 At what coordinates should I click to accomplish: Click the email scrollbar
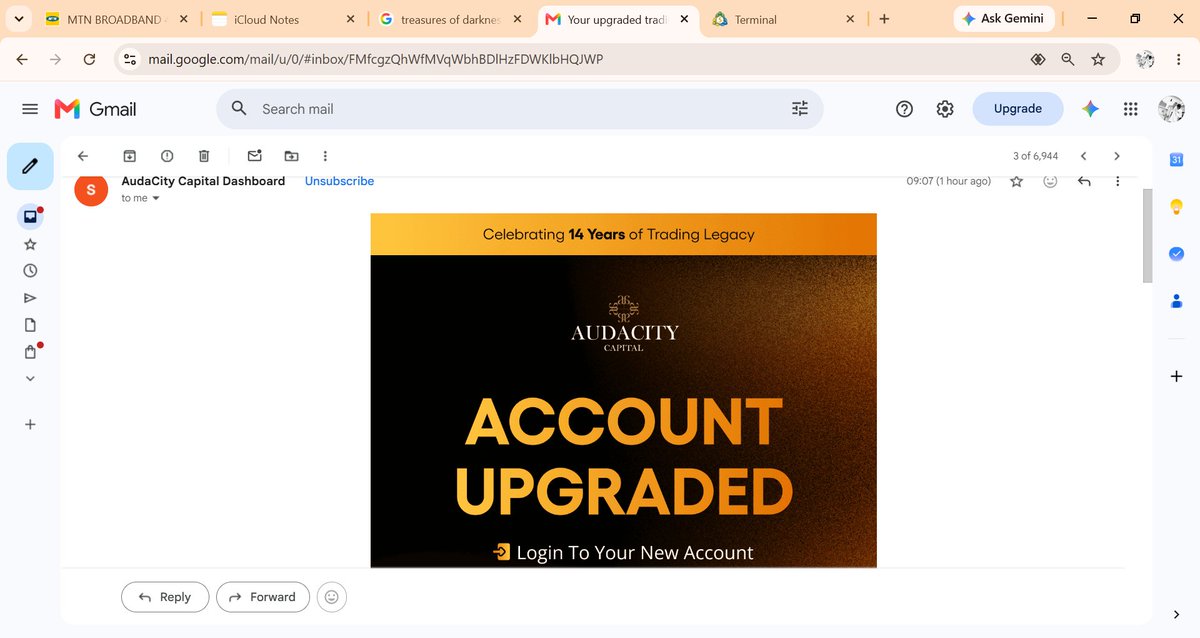point(1147,235)
